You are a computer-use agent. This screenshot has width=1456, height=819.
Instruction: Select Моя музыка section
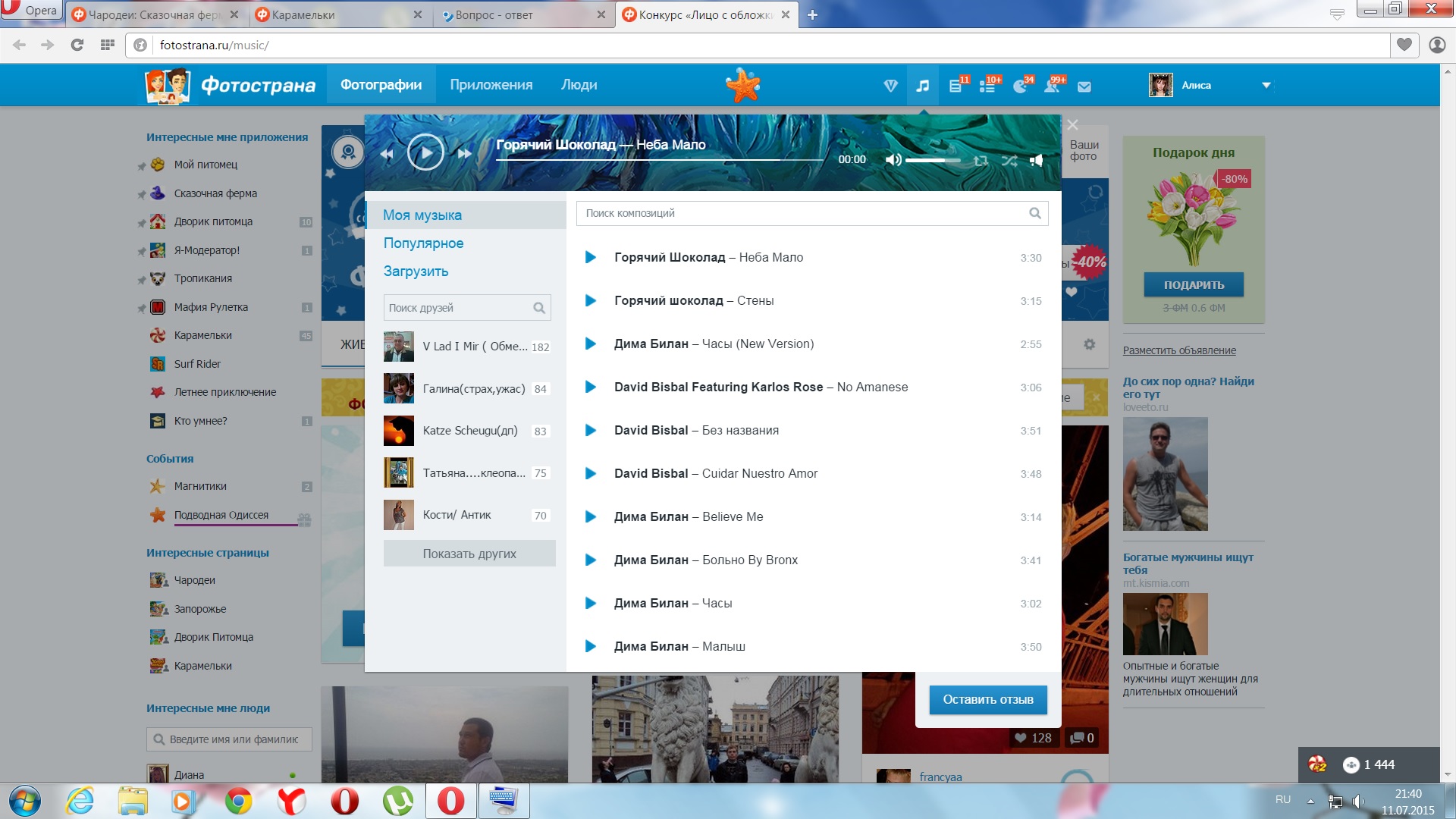466,215
